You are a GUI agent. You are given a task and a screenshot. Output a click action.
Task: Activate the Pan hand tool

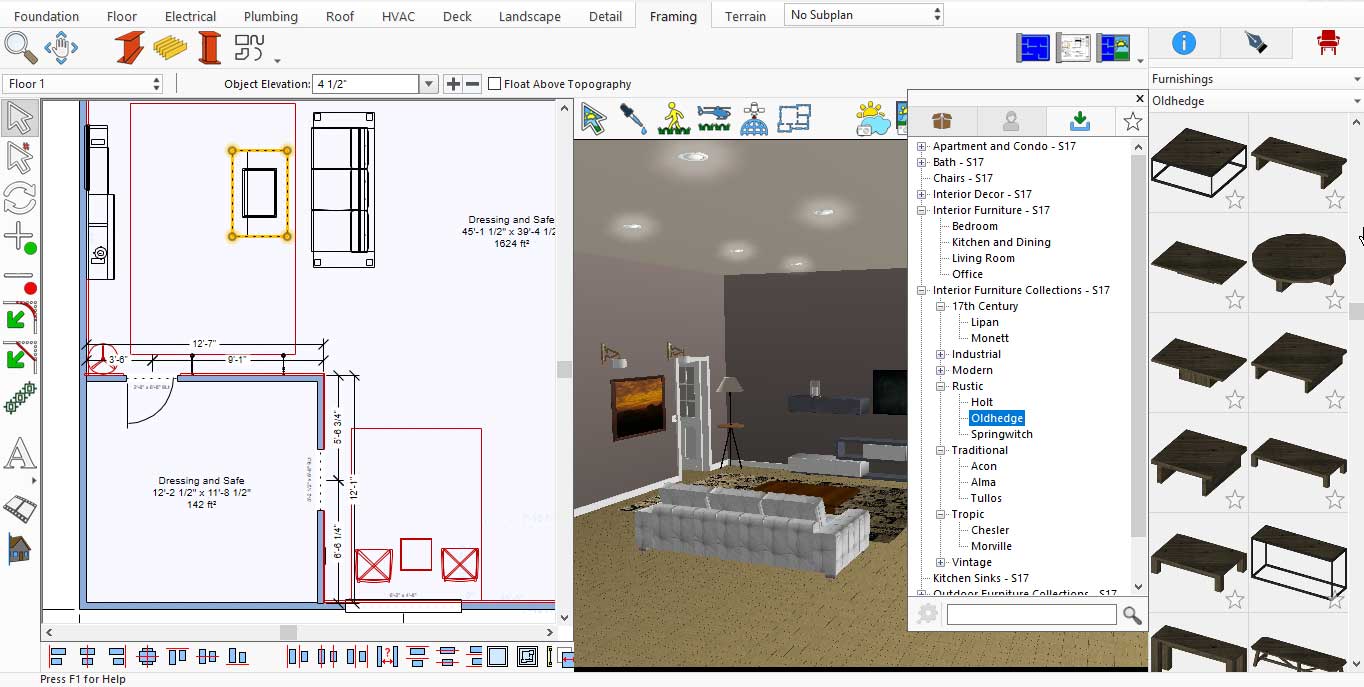point(61,47)
